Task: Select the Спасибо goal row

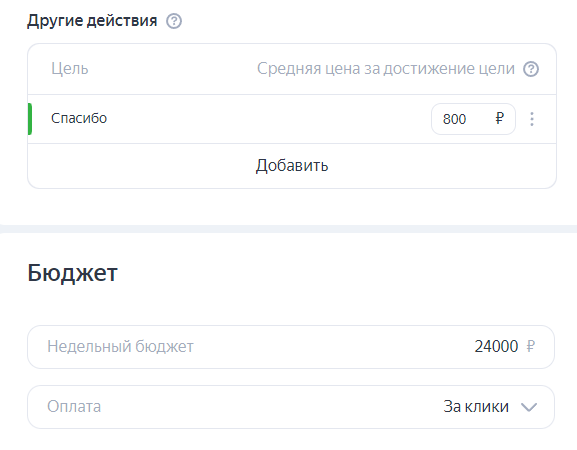Action: 292,119
